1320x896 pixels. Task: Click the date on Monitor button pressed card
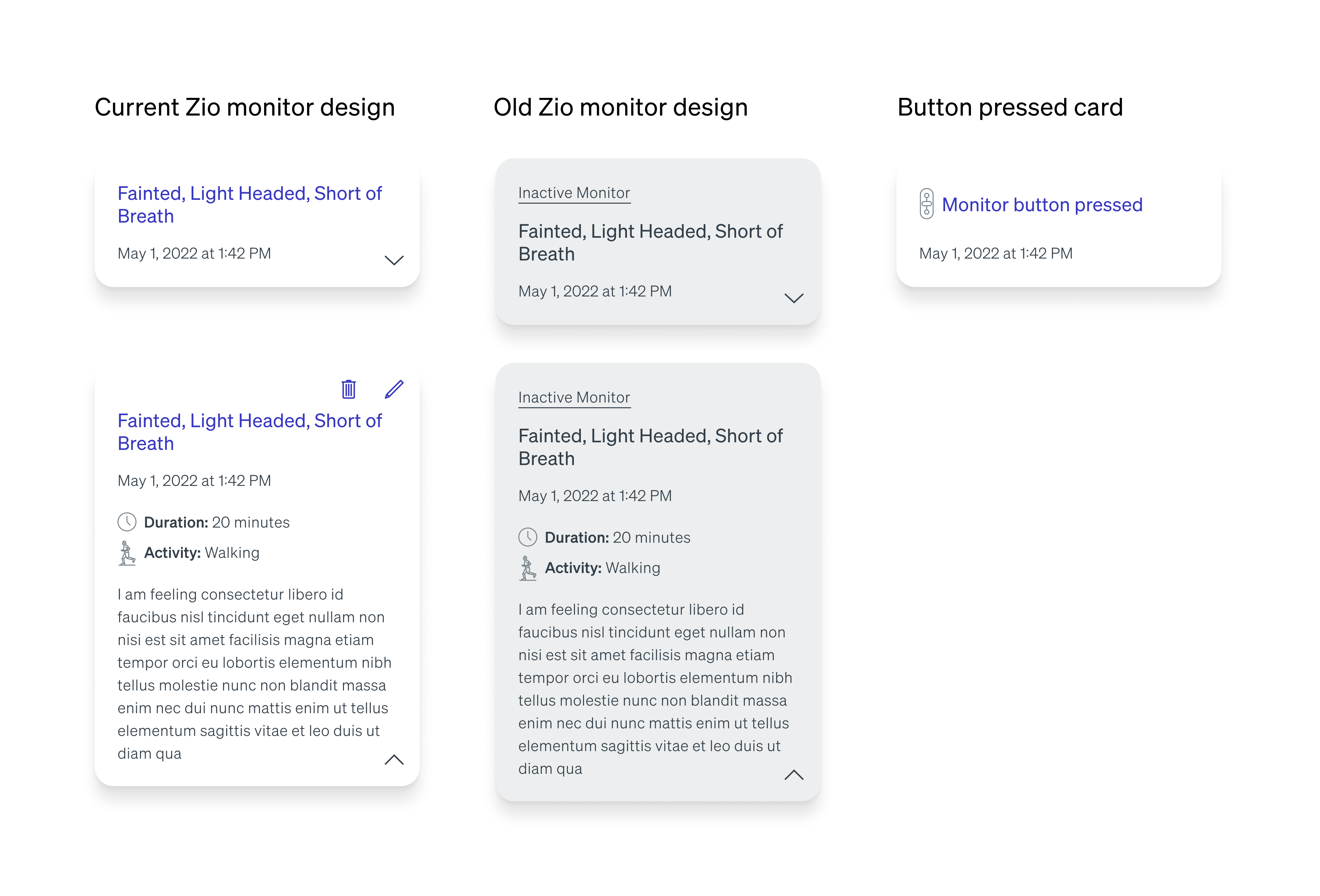pos(996,253)
